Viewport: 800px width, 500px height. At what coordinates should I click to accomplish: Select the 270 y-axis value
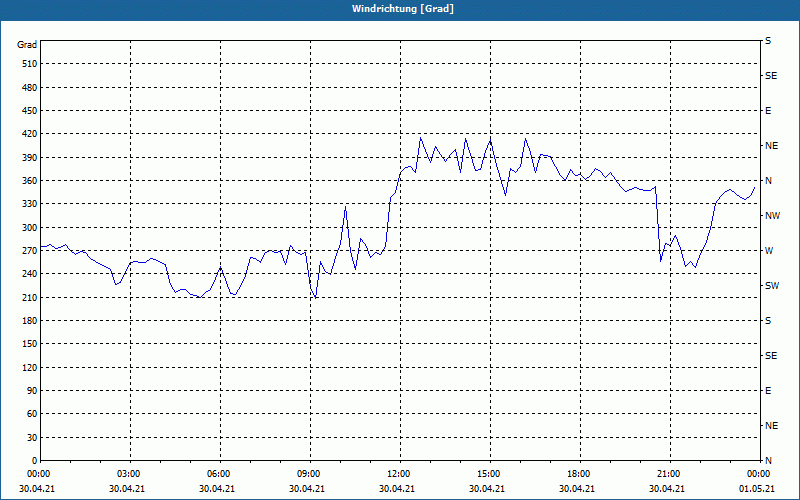30,251
